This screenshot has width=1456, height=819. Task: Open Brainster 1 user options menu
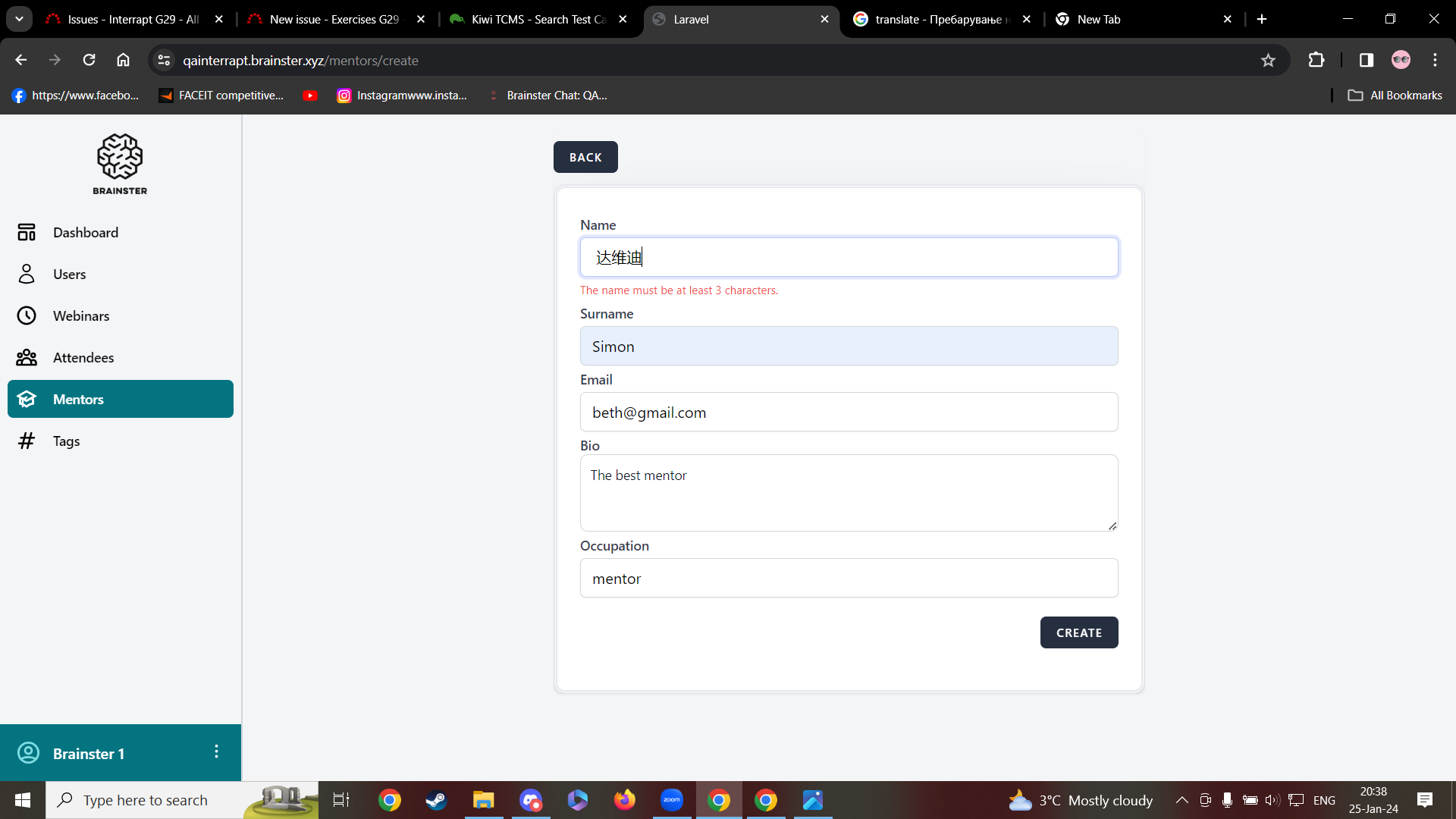tap(216, 752)
